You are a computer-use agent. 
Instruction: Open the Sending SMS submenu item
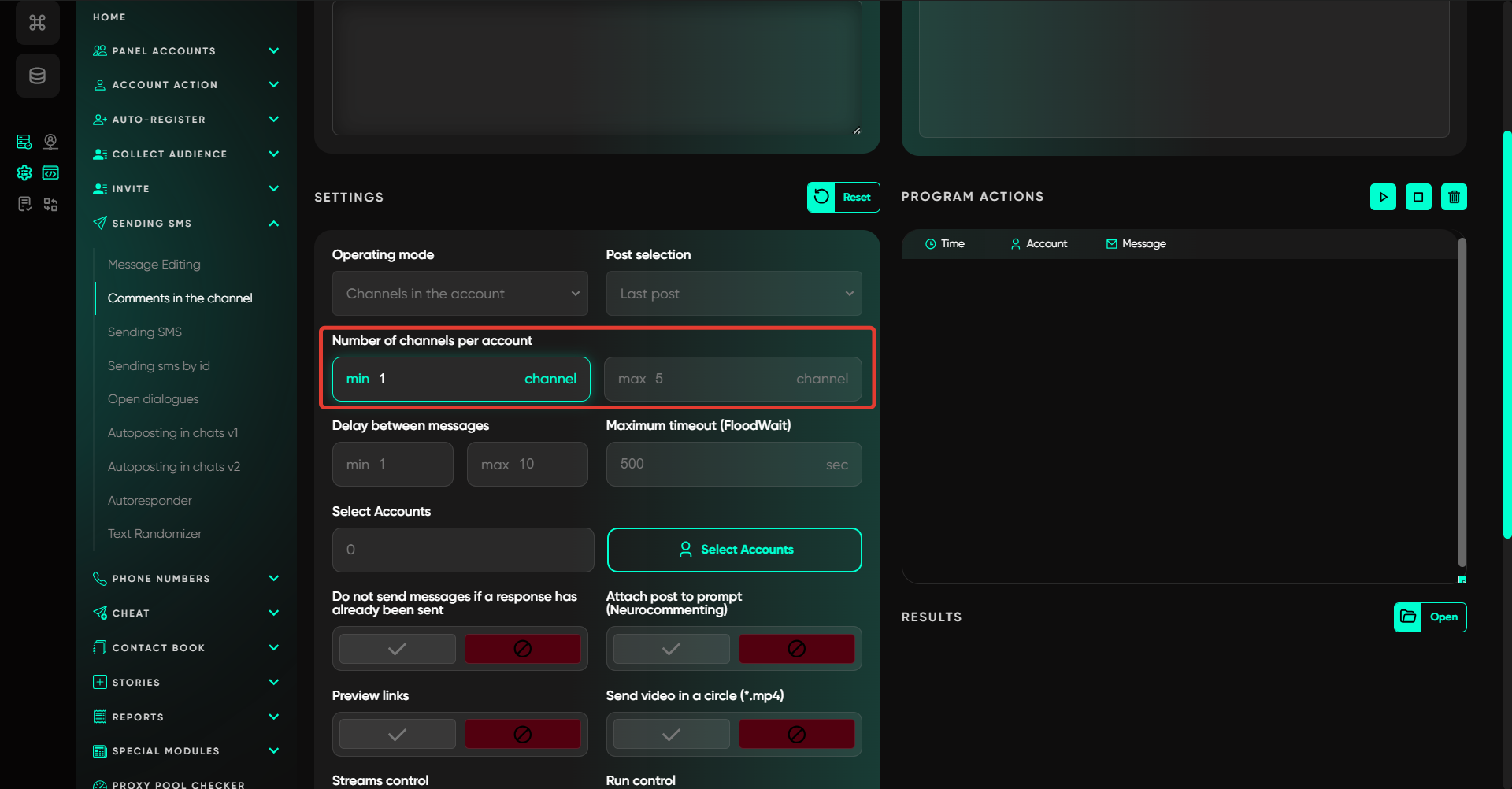point(145,332)
